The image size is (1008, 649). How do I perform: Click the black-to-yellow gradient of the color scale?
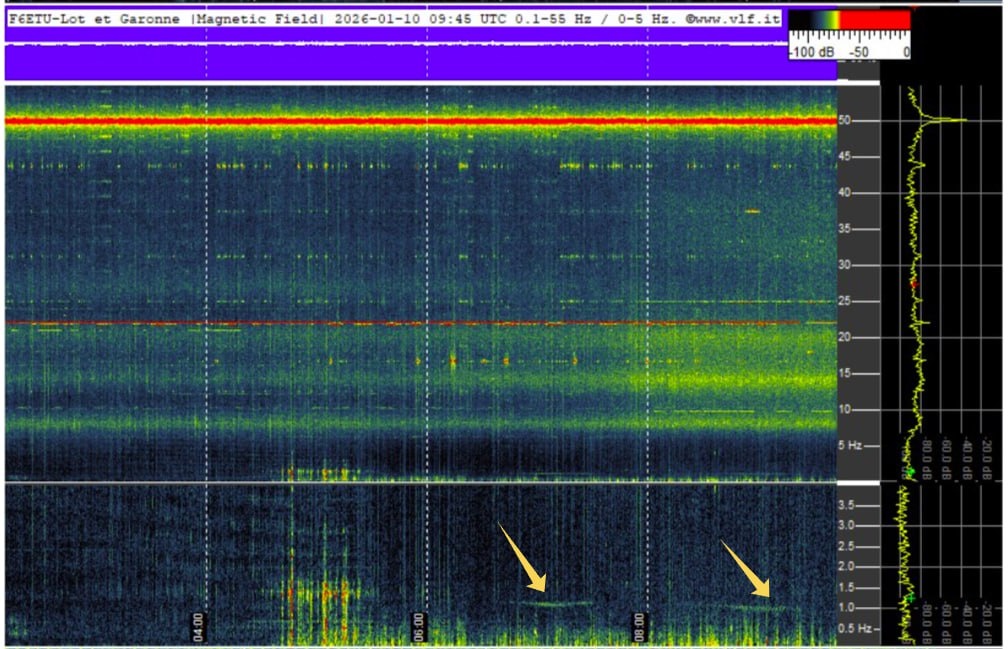click(x=814, y=20)
